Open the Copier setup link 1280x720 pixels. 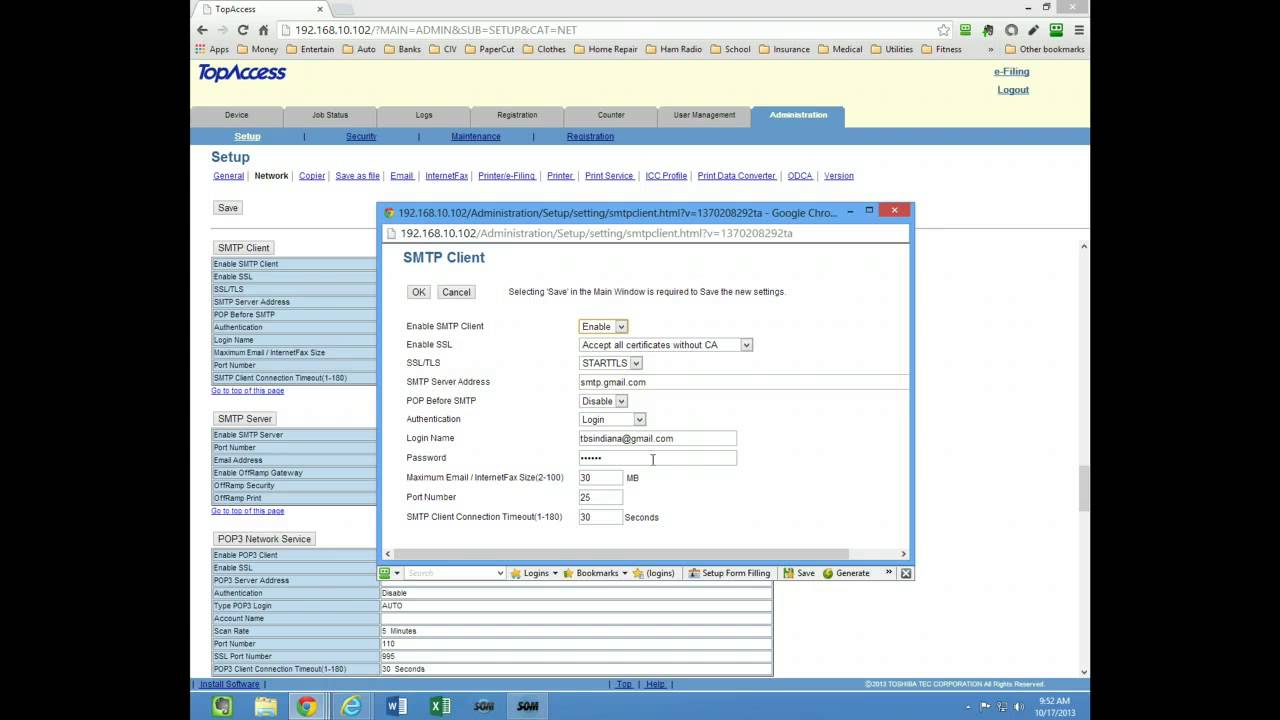pos(312,176)
